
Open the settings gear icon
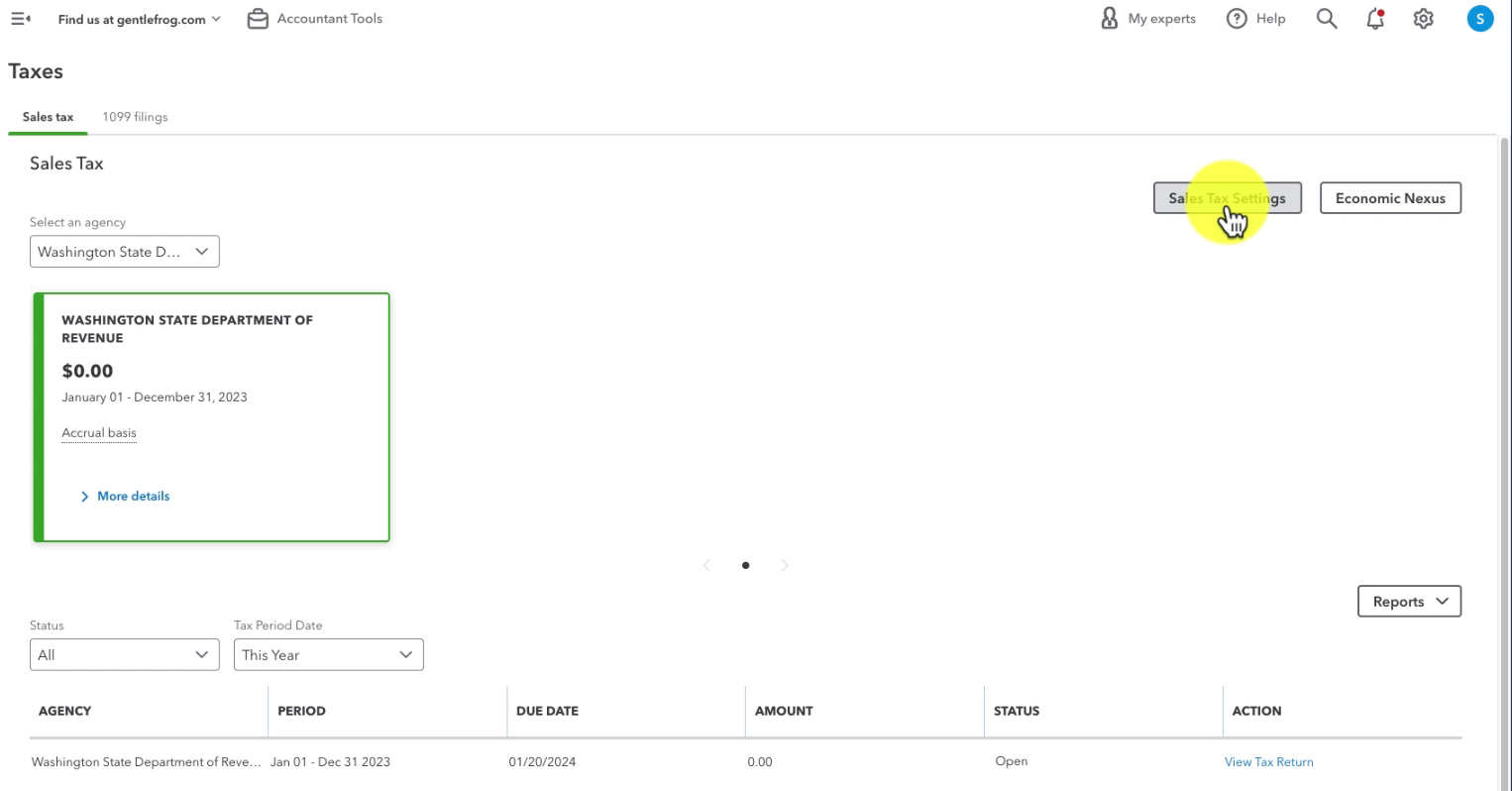[x=1424, y=19]
